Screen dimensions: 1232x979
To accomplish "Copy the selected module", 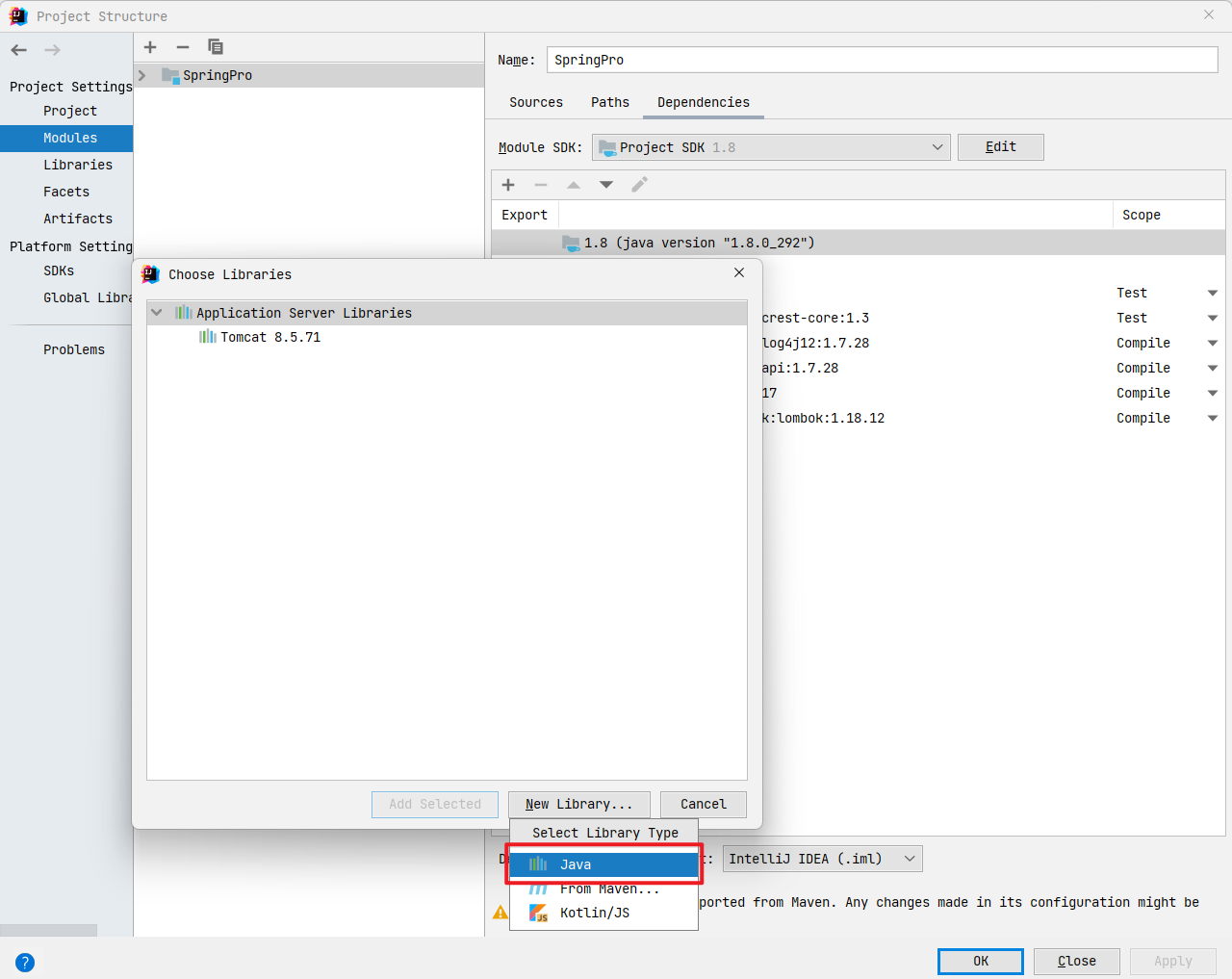I will (x=216, y=47).
